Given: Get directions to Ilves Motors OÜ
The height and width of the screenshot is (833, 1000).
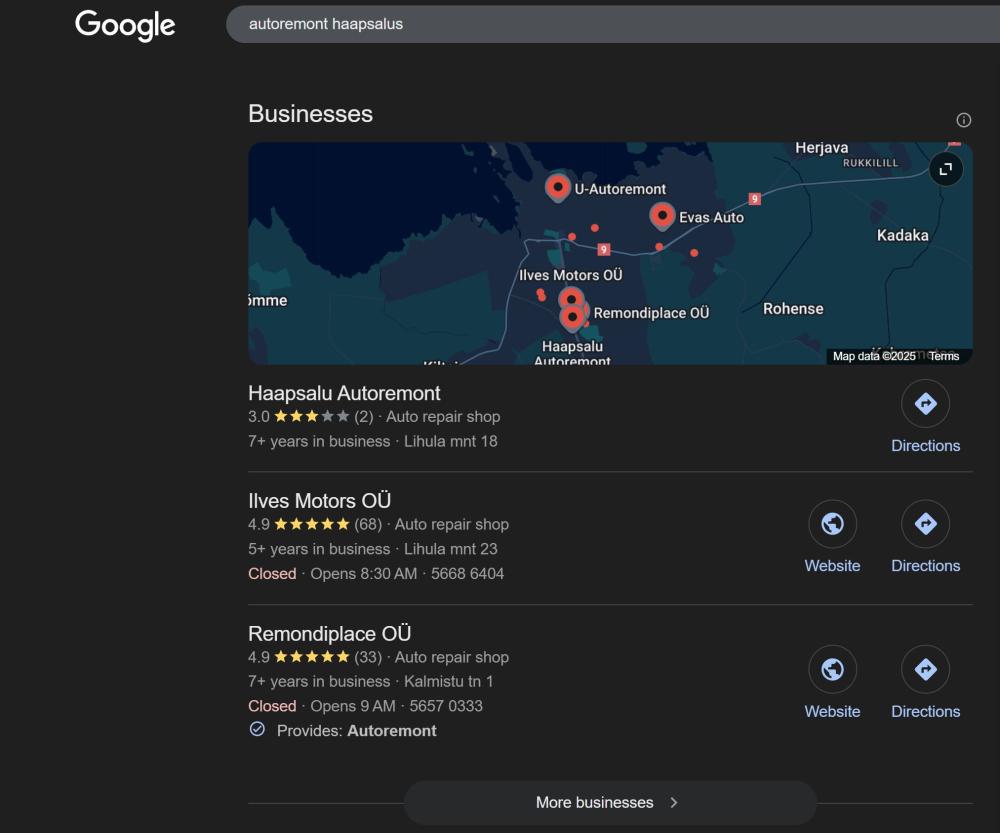Looking at the screenshot, I should [x=925, y=524].
